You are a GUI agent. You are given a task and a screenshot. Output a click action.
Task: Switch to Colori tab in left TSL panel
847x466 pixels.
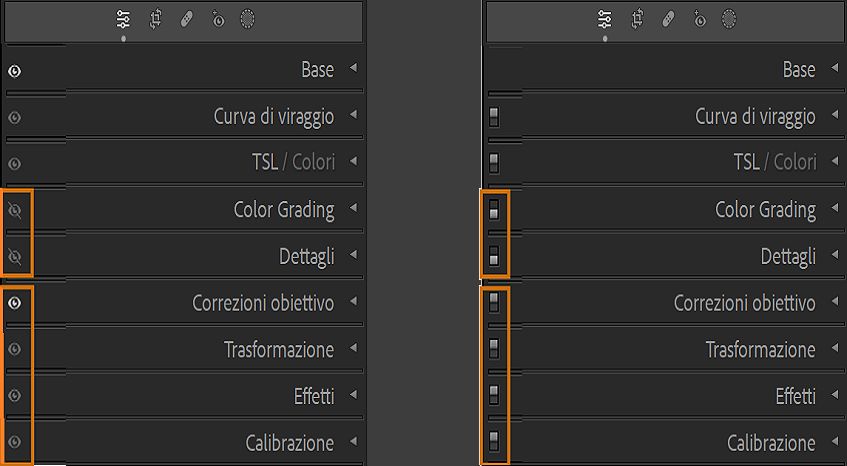[x=313, y=162]
